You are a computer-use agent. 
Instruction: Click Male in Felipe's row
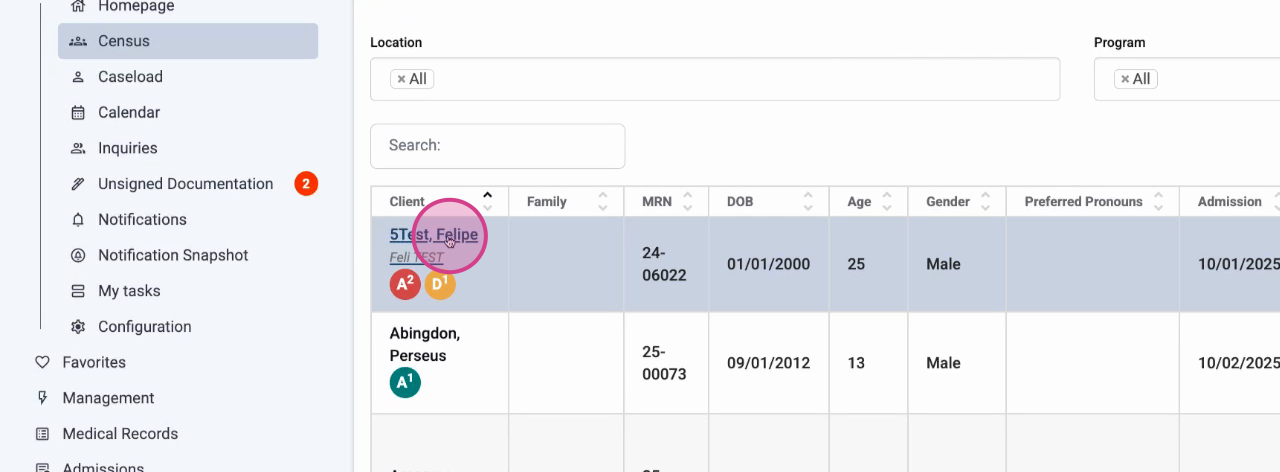943,264
